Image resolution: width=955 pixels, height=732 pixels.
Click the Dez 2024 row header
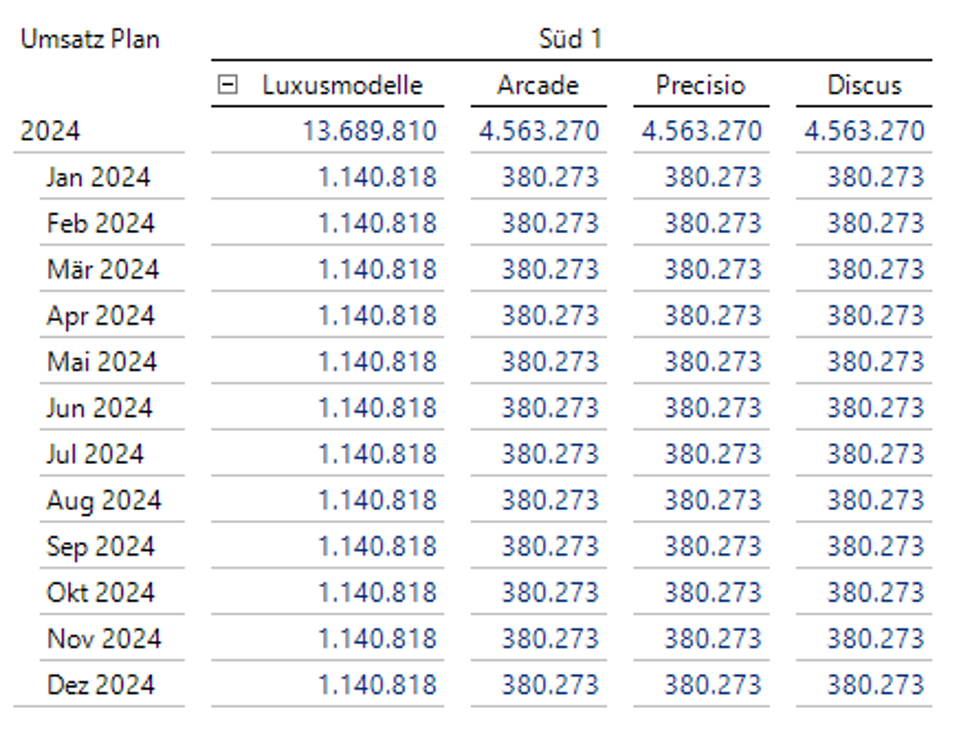tap(100, 685)
